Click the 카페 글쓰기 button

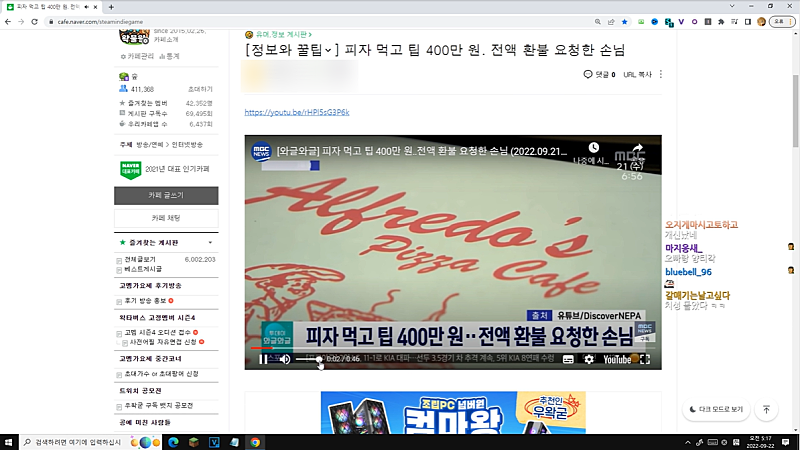166,195
